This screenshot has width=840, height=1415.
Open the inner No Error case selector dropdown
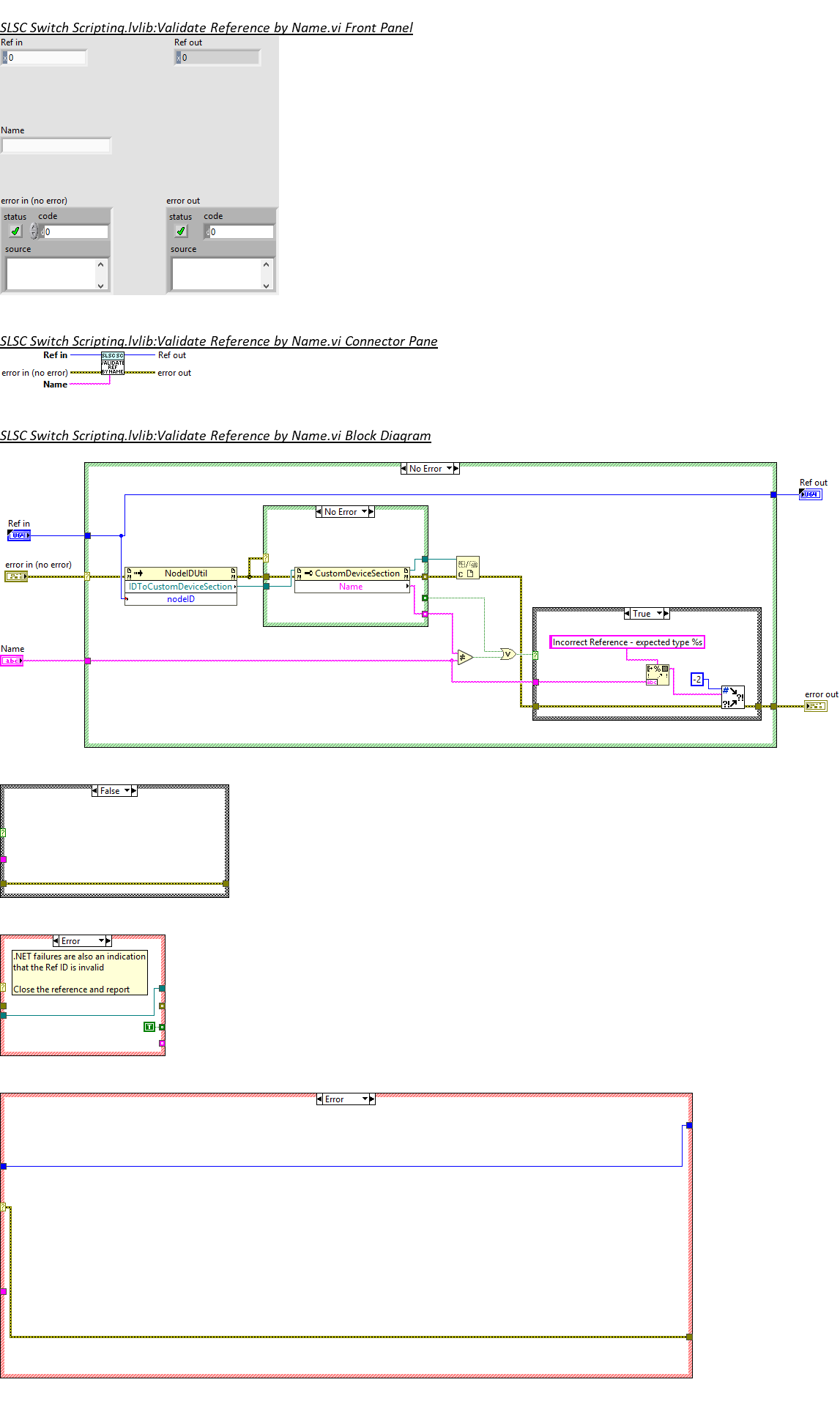coord(365,512)
